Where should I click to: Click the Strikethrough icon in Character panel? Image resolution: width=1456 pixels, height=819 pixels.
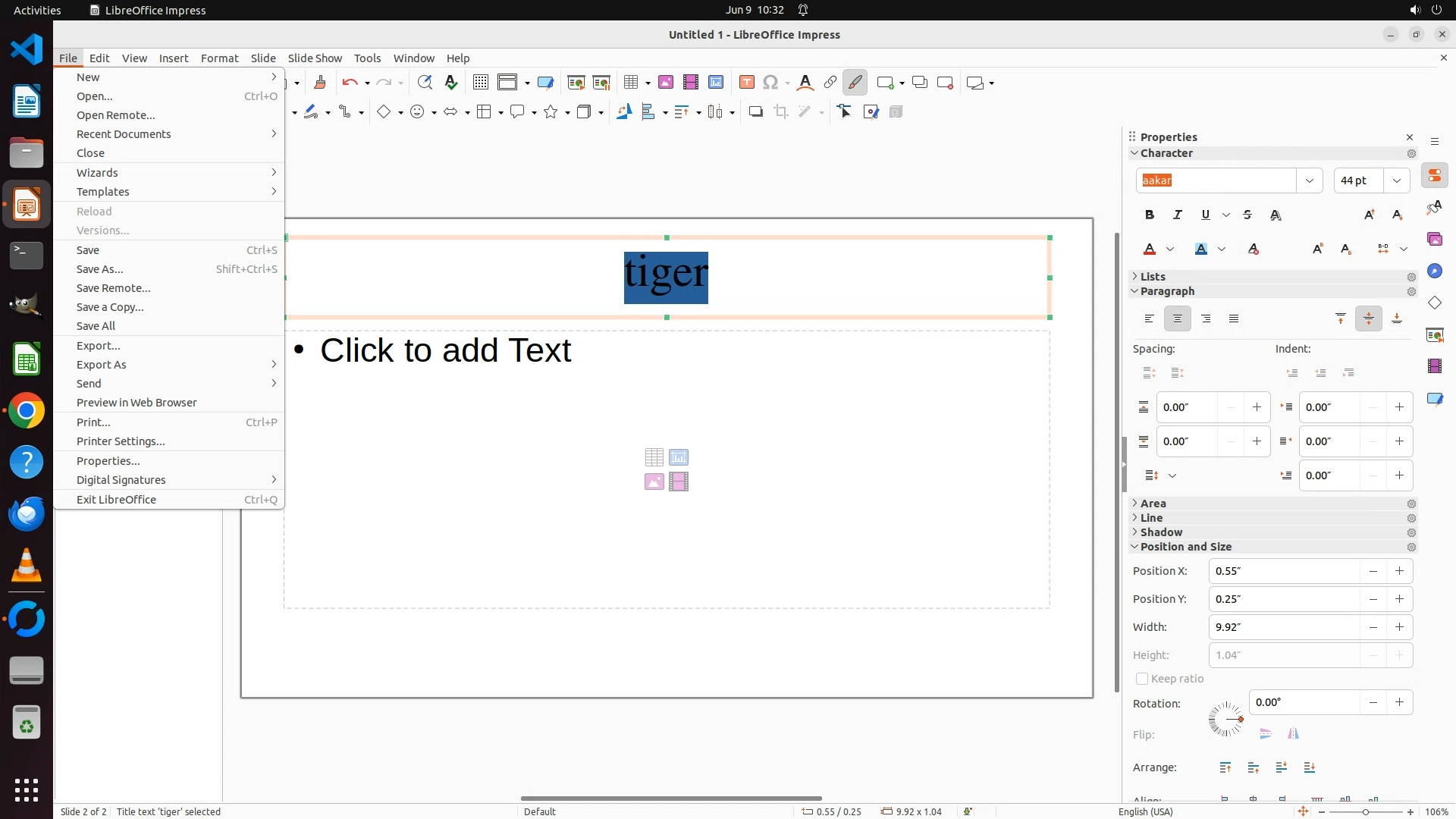click(1247, 215)
